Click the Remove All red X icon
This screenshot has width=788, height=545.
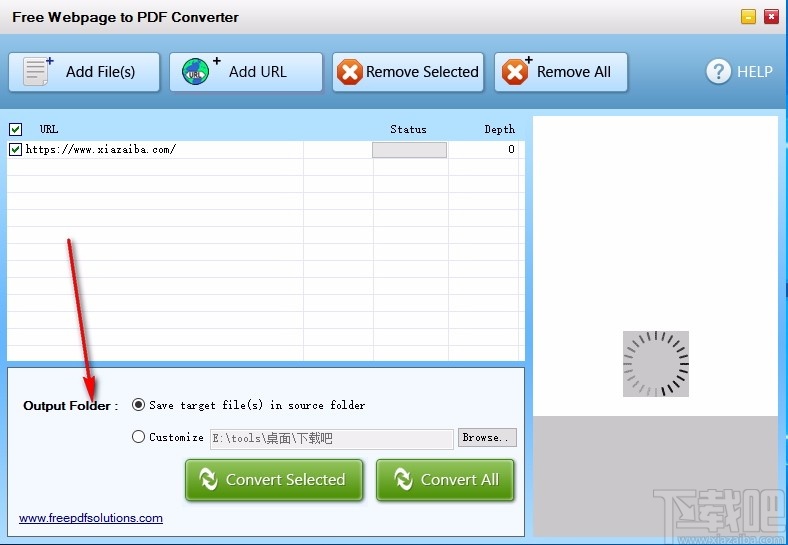click(516, 71)
